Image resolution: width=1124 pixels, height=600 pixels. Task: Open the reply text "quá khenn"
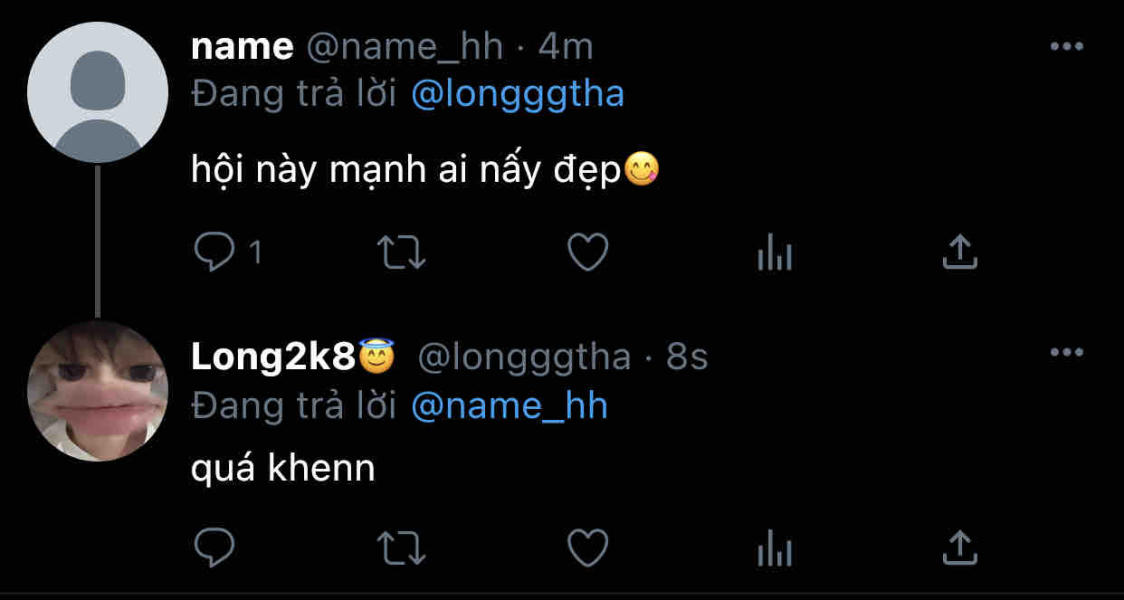(x=283, y=467)
